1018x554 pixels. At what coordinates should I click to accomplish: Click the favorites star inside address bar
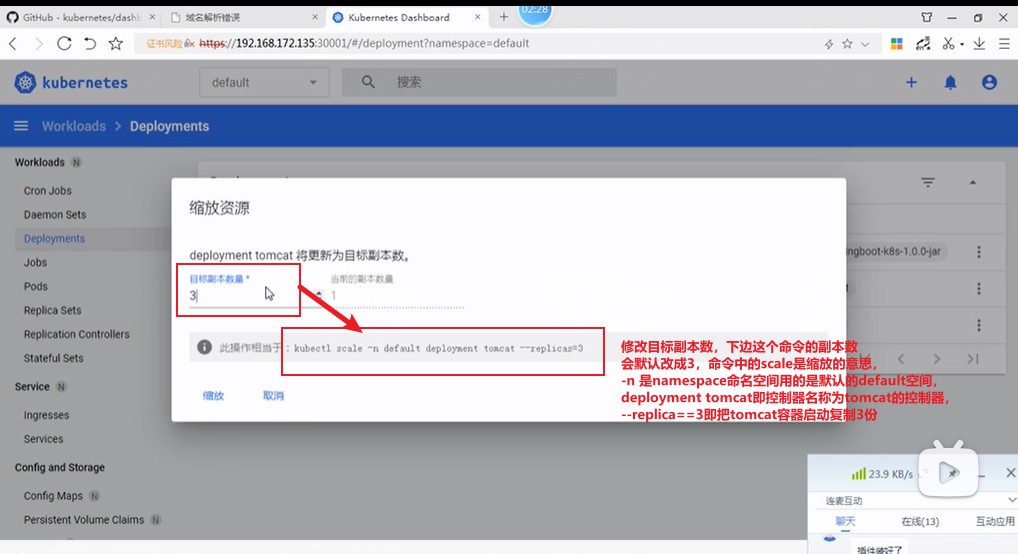click(847, 44)
